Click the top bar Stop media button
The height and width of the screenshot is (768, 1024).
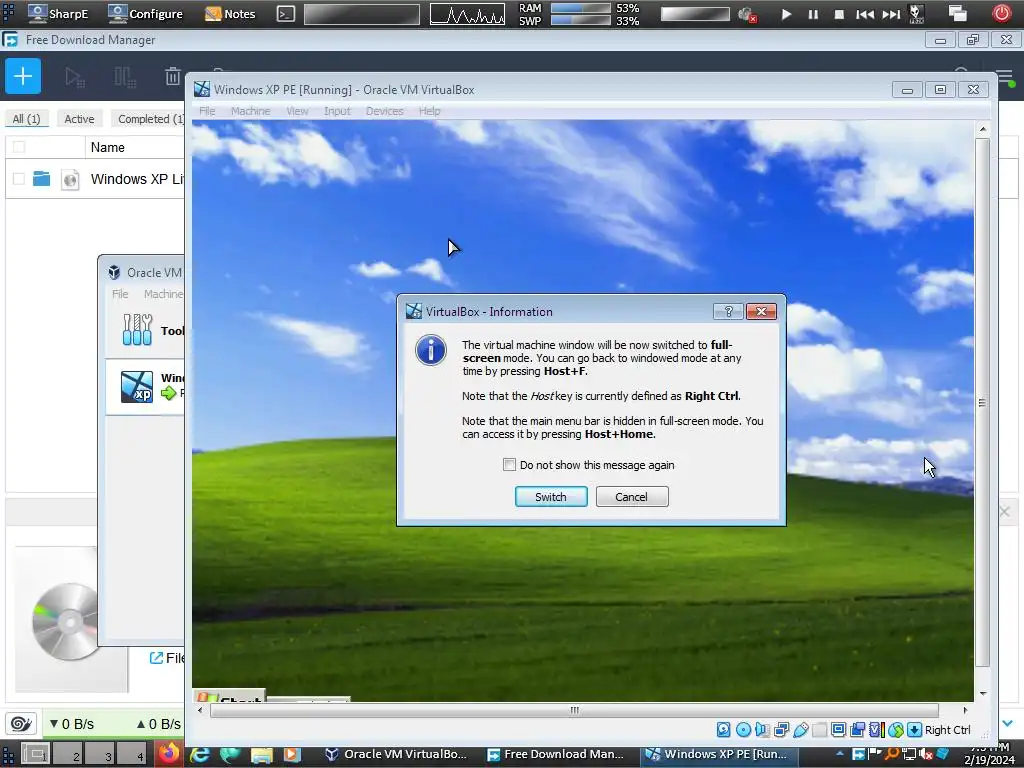click(839, 14)
